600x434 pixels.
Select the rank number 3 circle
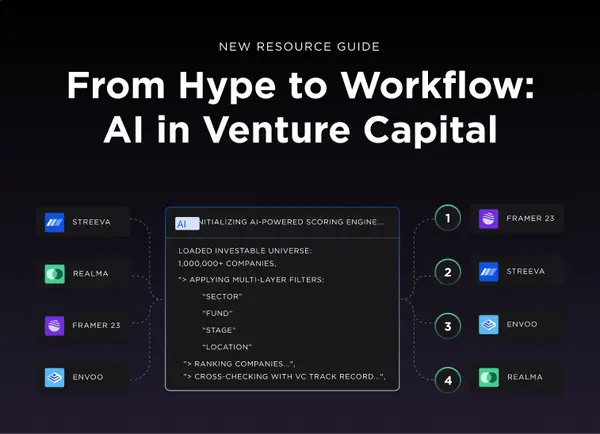tap(448, 326)
